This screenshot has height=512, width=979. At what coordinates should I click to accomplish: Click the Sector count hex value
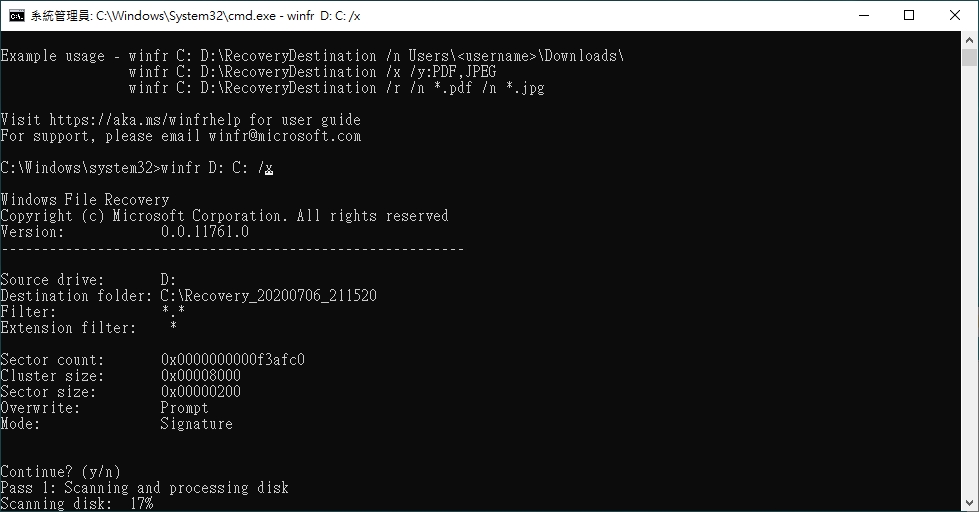click(x=232, y=360)
